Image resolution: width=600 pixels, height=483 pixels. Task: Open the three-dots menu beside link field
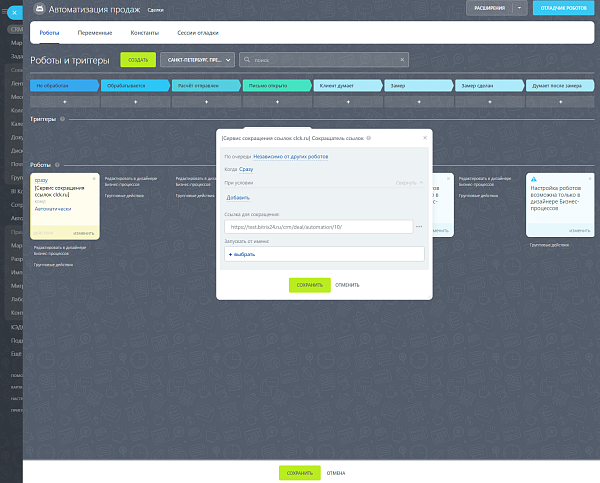pos(419,227)
